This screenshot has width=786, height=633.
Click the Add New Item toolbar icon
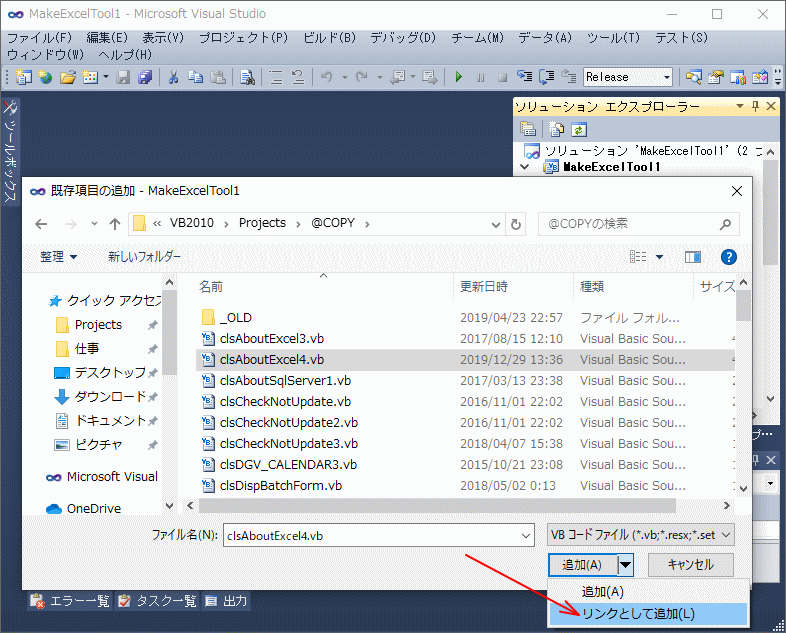tap(90, 77)
